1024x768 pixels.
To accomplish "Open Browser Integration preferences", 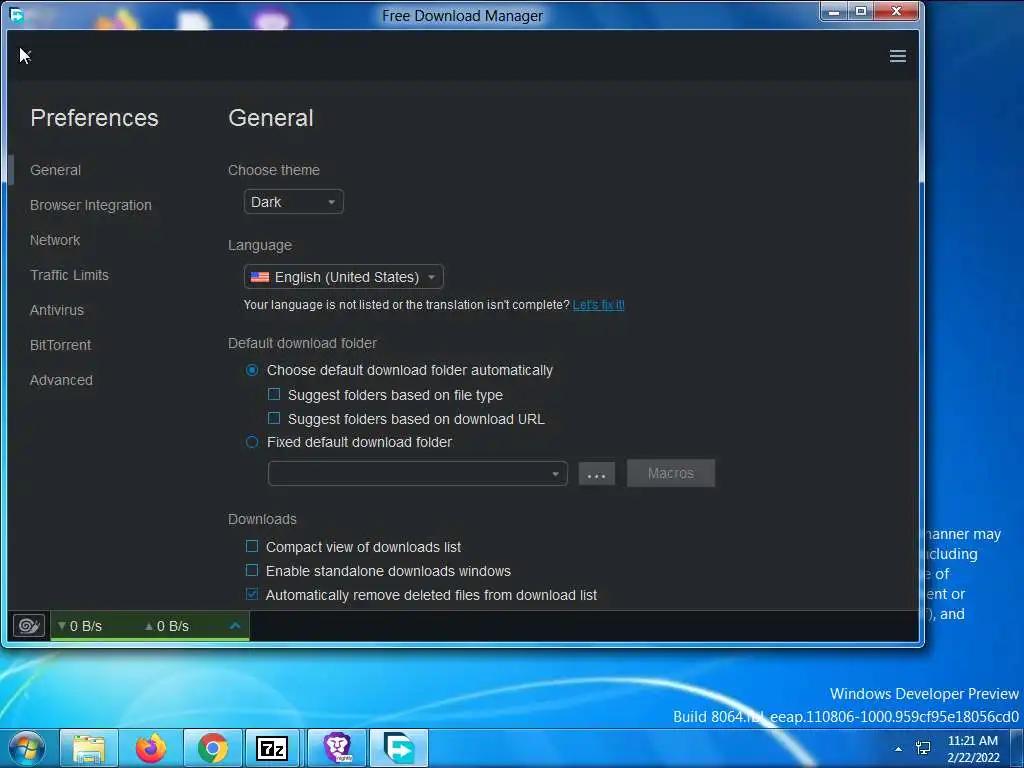I will (x=91, y=205).
